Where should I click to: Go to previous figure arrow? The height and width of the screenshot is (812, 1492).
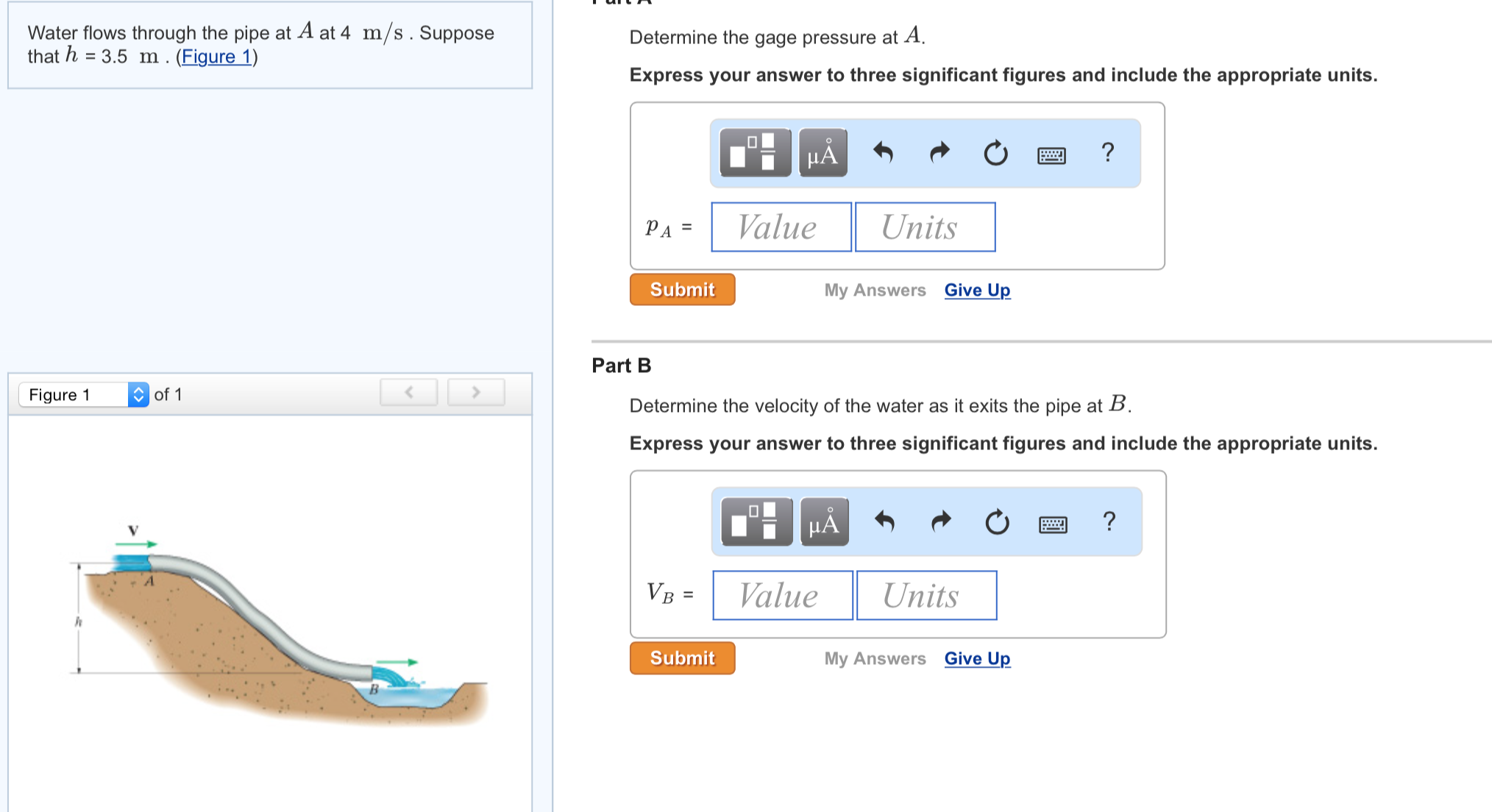click(x=409, y=392)
